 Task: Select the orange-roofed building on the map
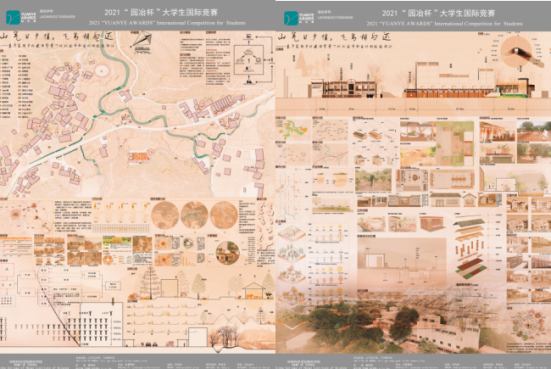tap(138, 157)
